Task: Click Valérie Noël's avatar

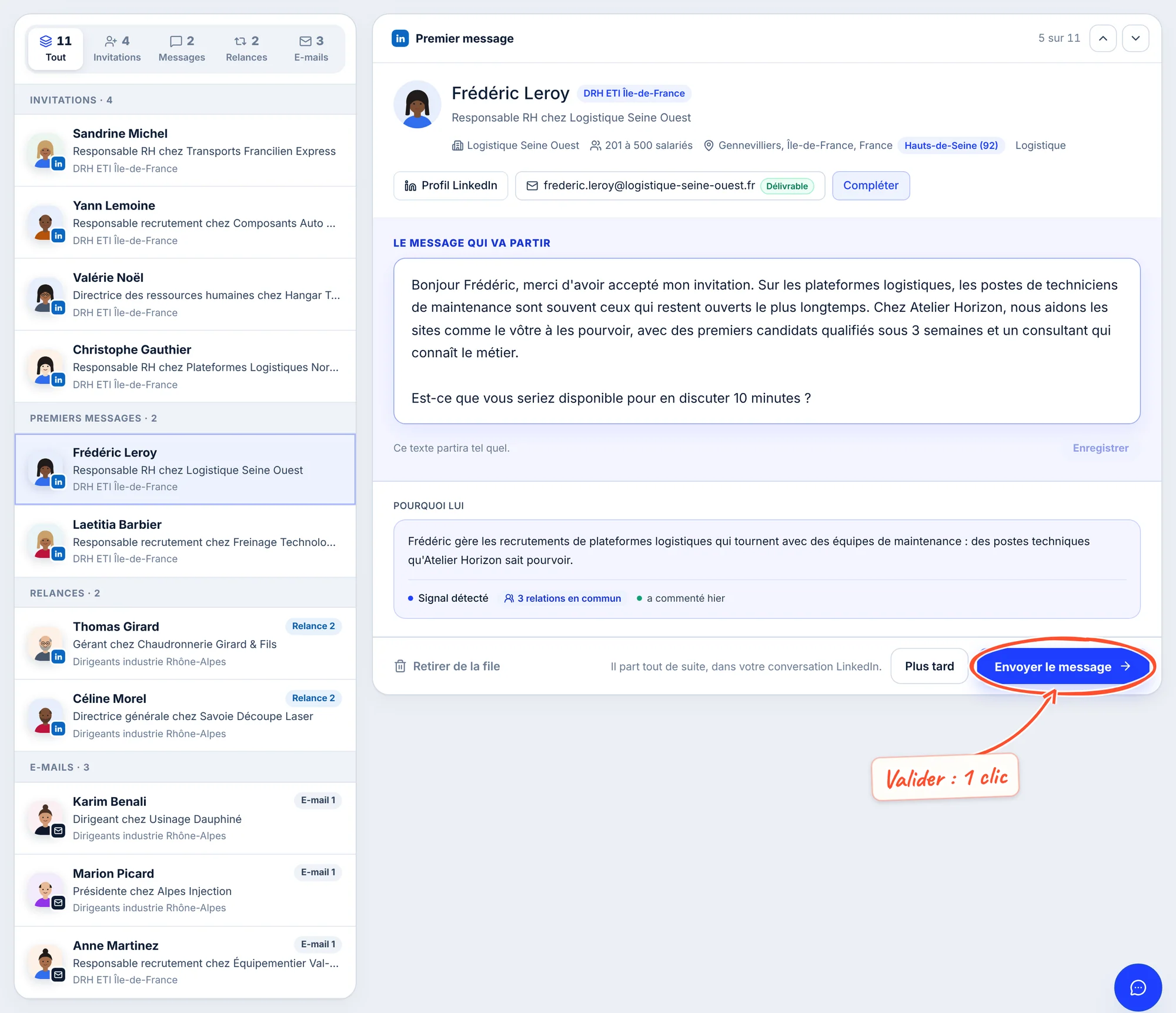Action: tap(46, 295)
